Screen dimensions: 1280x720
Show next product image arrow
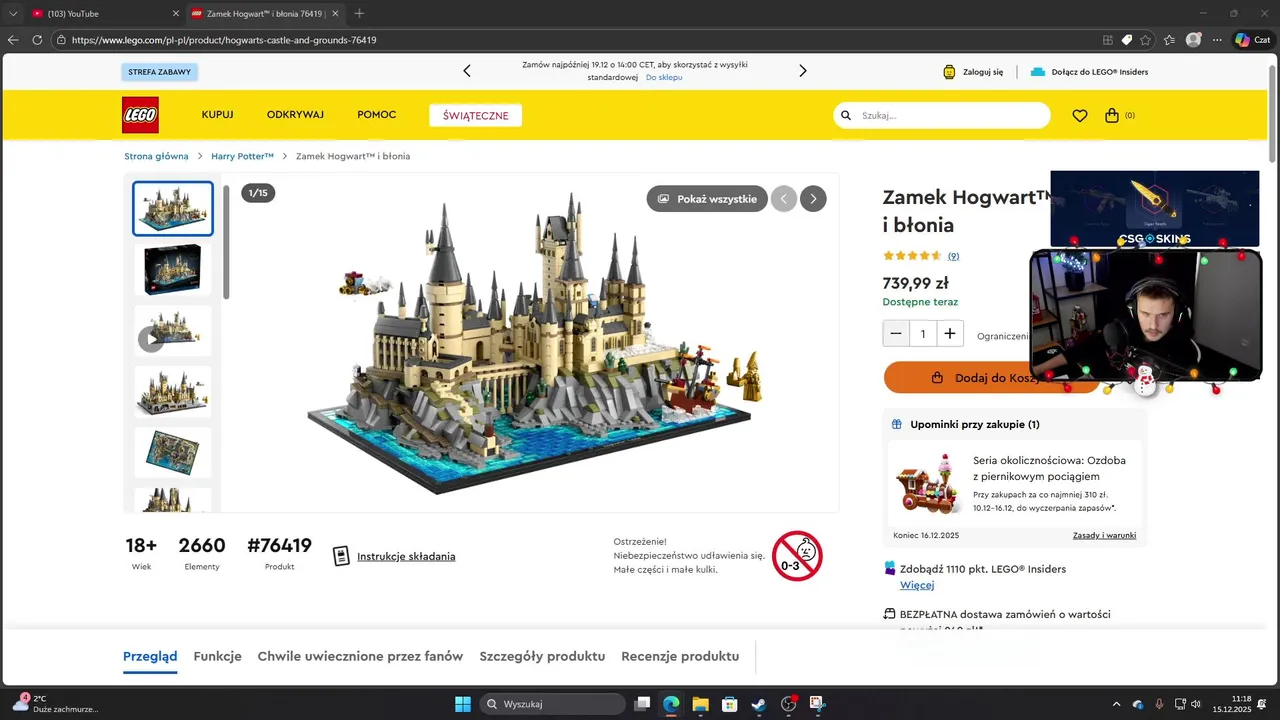click(x=813, y=199)
